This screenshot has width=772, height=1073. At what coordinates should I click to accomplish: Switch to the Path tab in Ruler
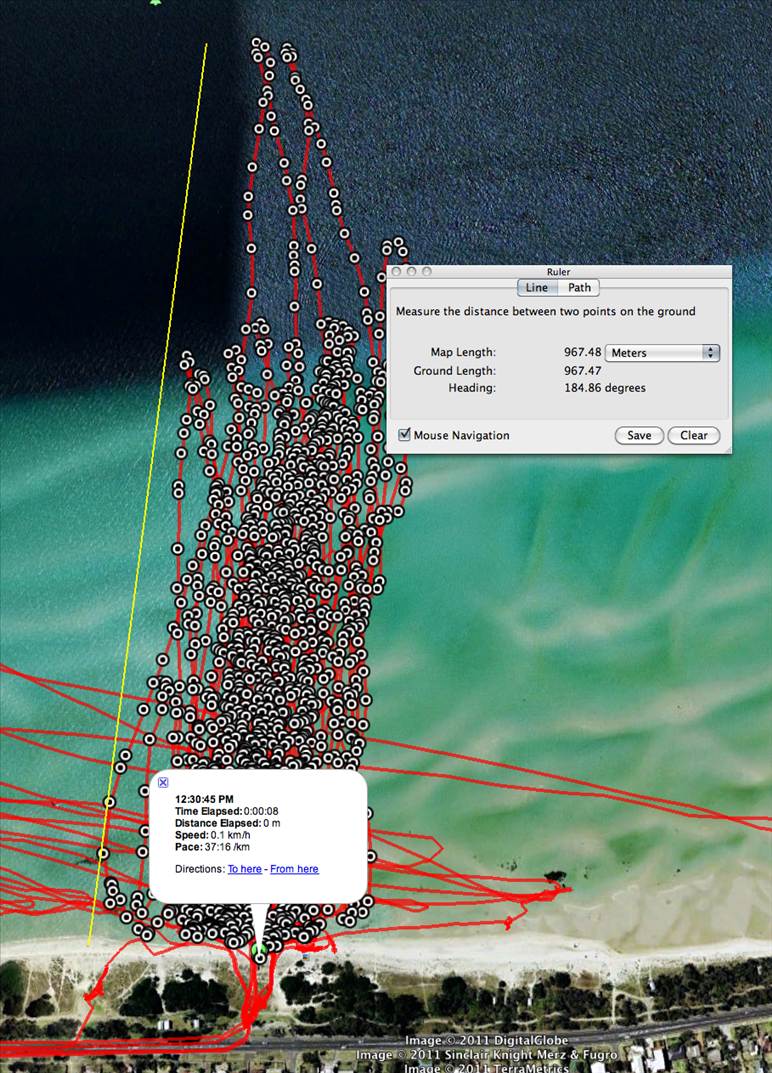pos(579,288)
